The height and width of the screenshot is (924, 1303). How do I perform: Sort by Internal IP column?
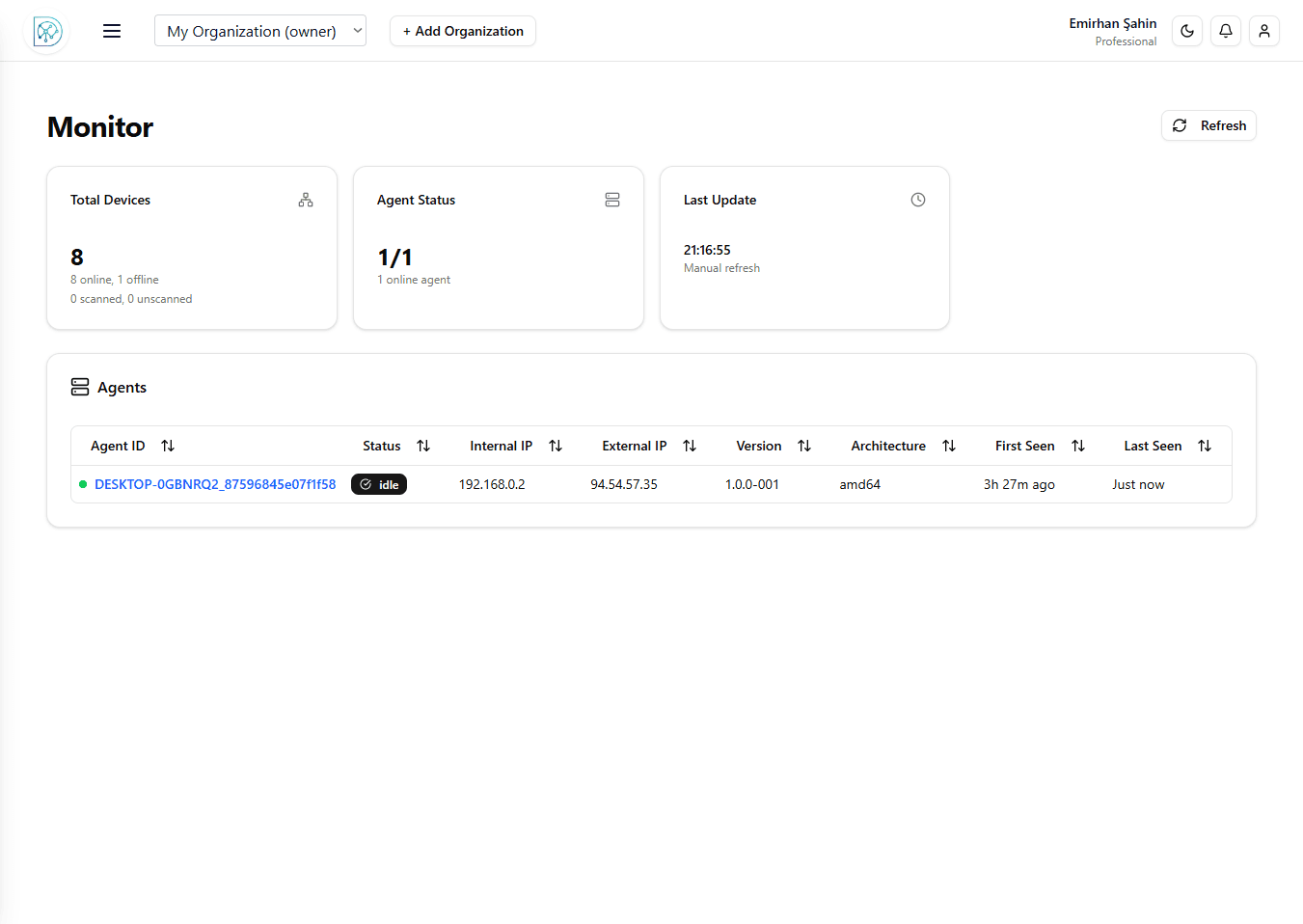coord(556,446)
